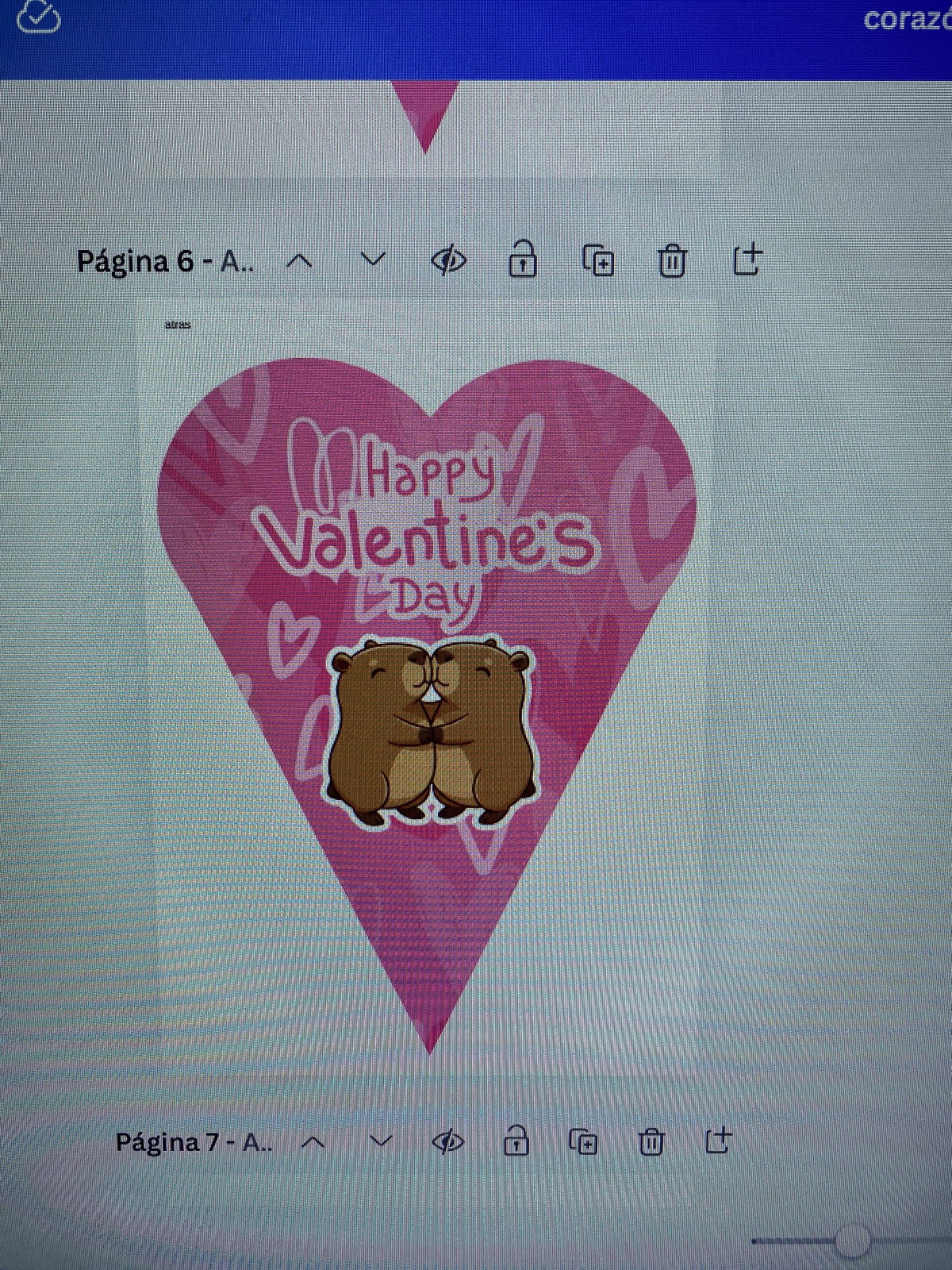Toggle the lock on Página 6
The height and width of the screenshot is (1270, 952).
(x=522, y=260)
